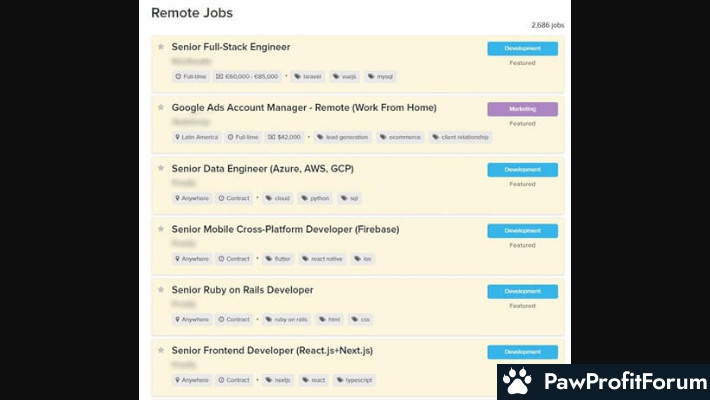The height and width of the screenshot is (400, 710).
Task: Select the typescript tag
Action: point(355,380)
